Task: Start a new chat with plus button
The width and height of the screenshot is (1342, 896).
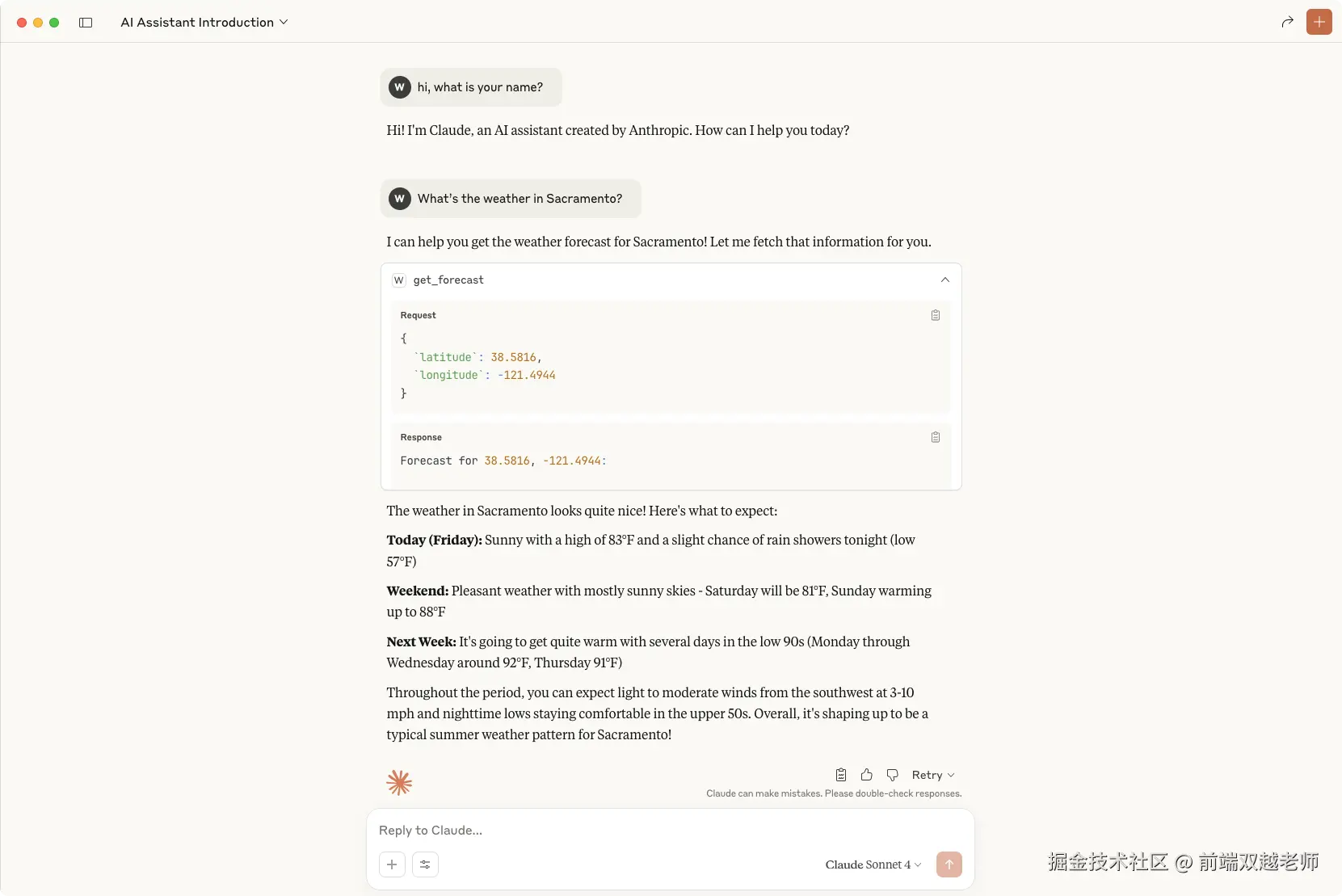Action: click(x=1319, y=22)
